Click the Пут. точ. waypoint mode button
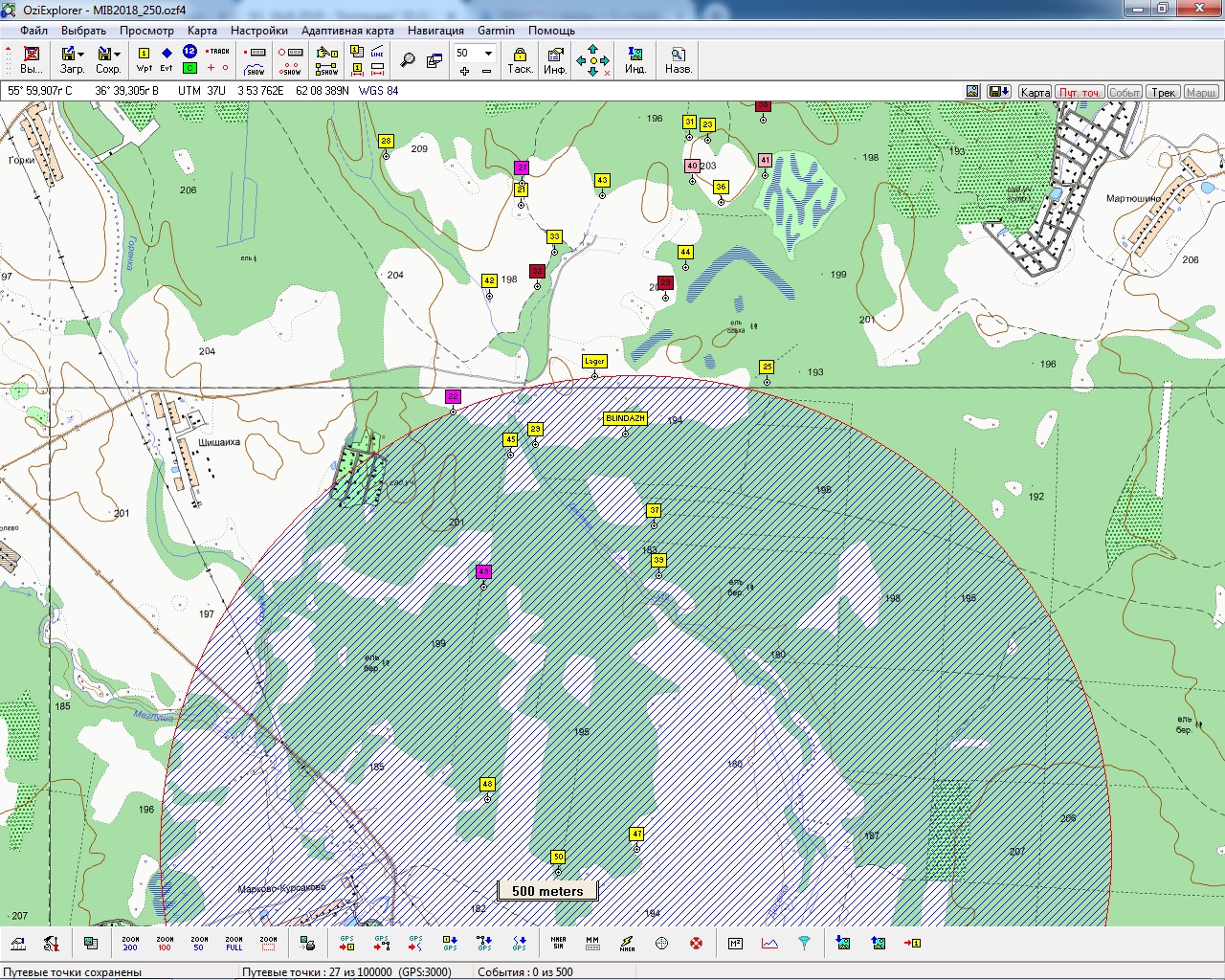The image size is (1225, 980). pos(1080,92)
